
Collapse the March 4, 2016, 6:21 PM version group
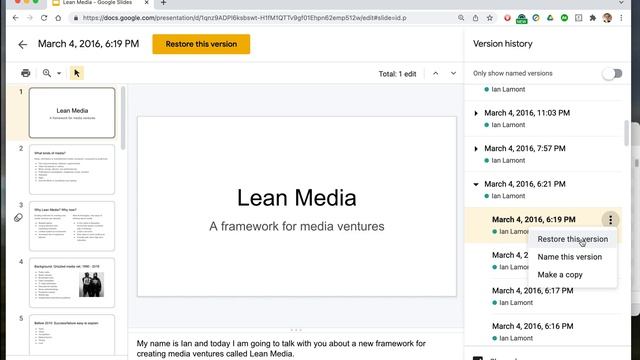point(476,184)
